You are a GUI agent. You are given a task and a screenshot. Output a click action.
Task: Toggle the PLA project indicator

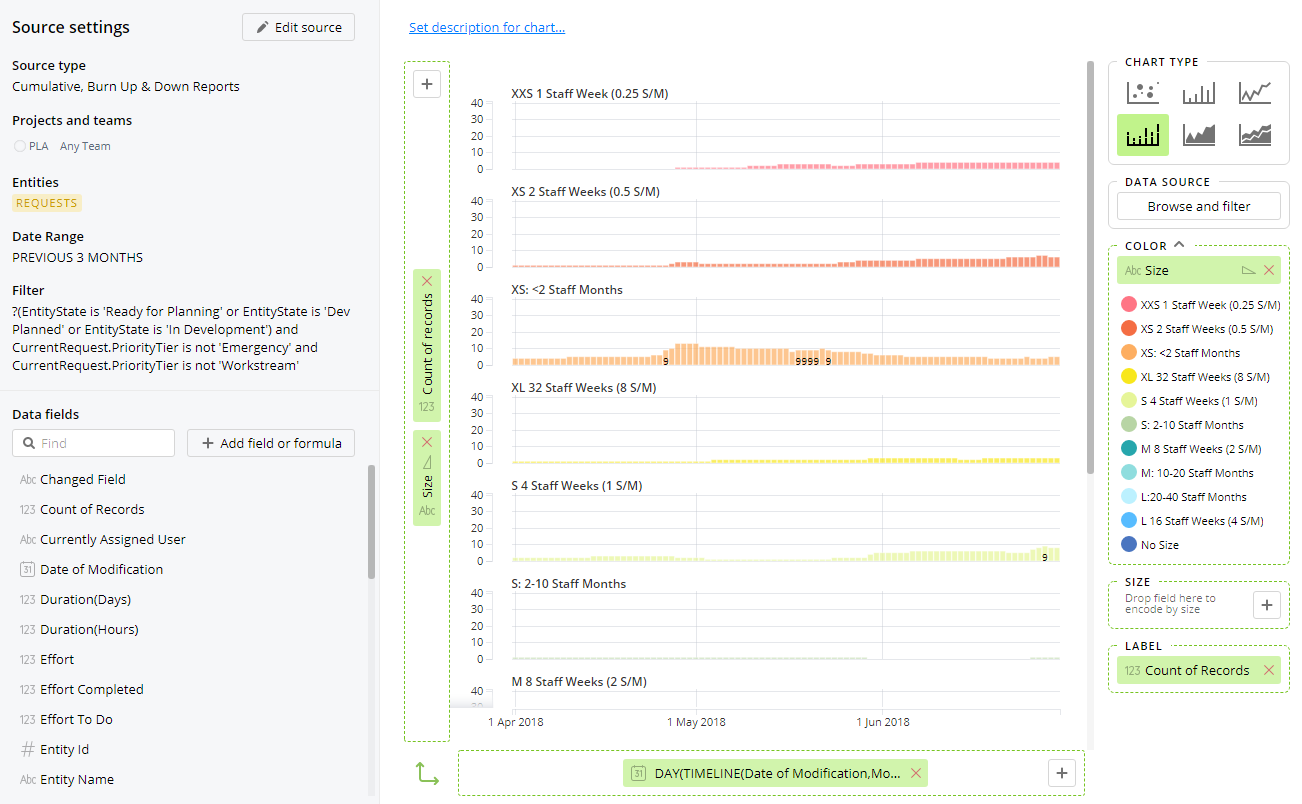click(20, 146)
